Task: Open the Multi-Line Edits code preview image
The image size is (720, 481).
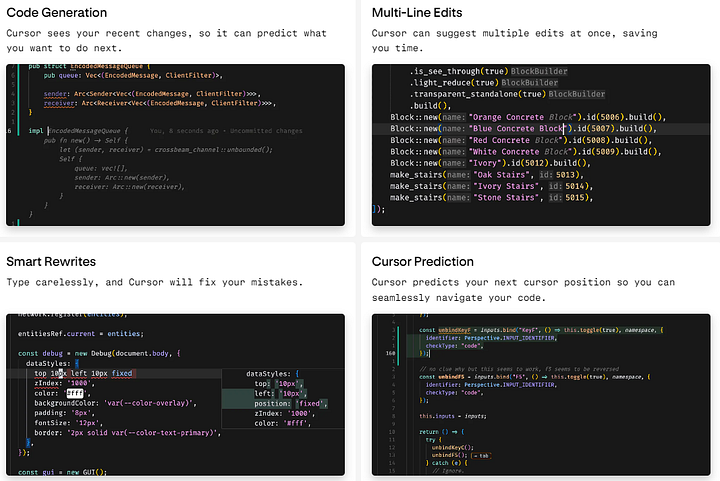Action: 541,145
